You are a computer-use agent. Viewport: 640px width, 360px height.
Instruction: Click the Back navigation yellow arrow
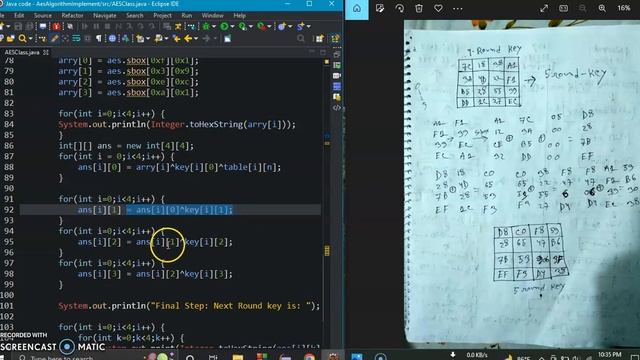coord(188,38)
